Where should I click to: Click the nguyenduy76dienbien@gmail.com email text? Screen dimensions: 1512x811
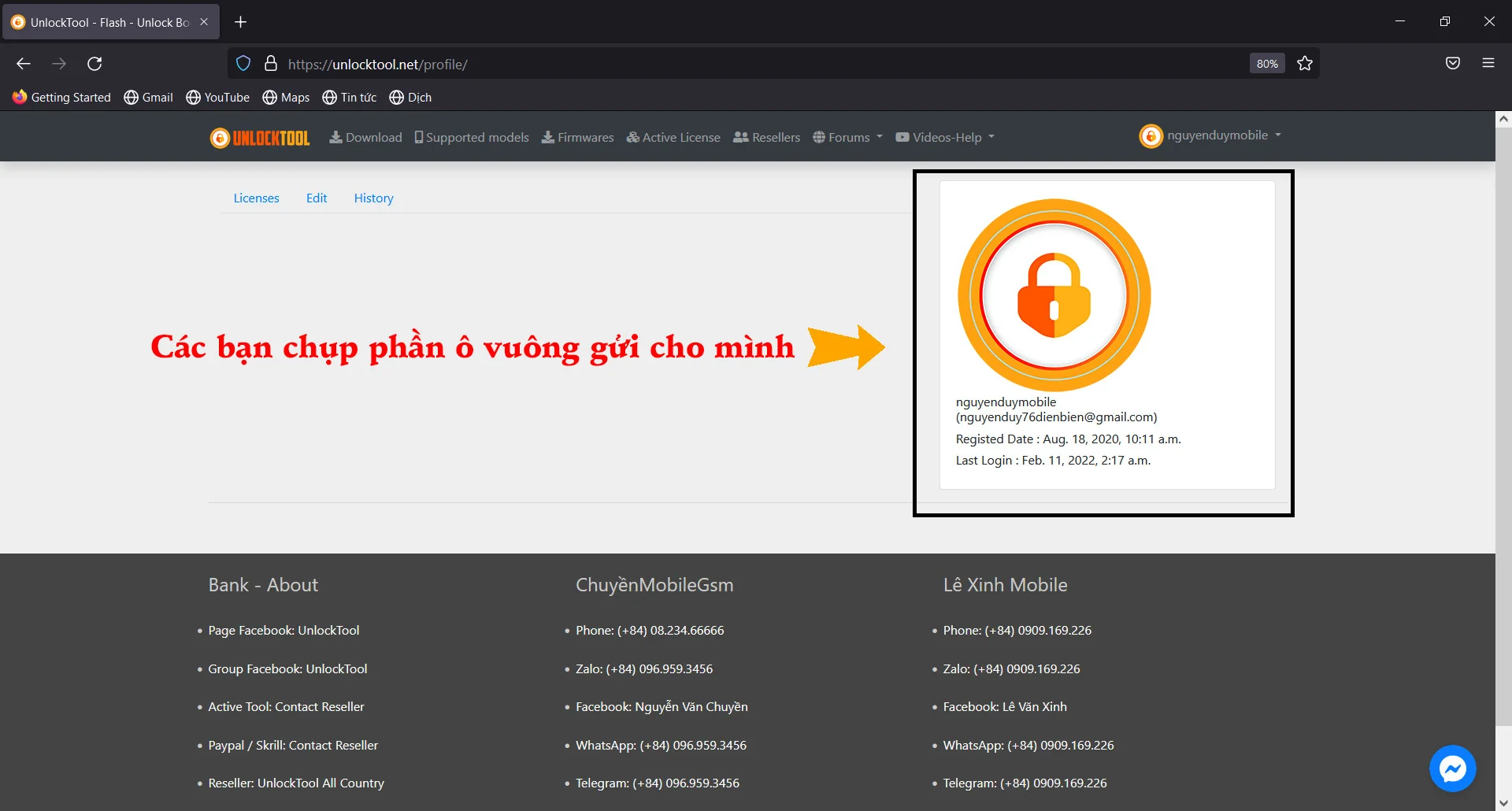pos(1056,417)
